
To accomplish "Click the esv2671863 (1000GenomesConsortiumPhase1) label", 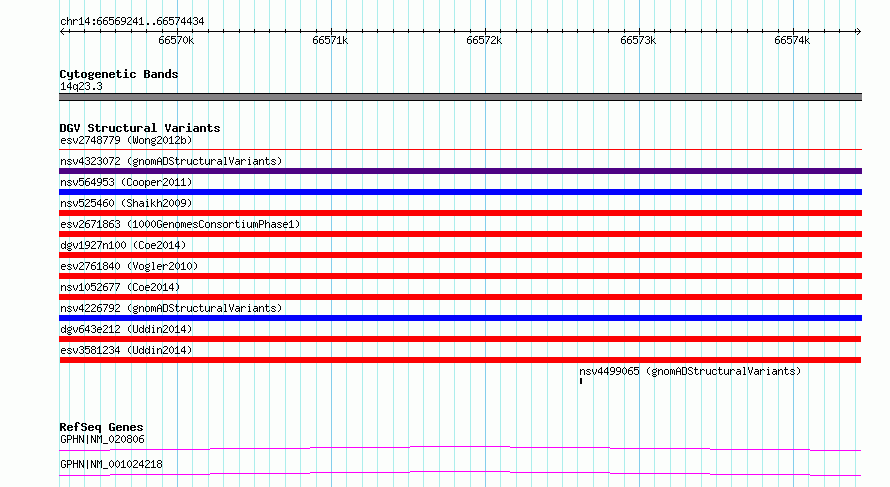I will [x=180, y=224].
